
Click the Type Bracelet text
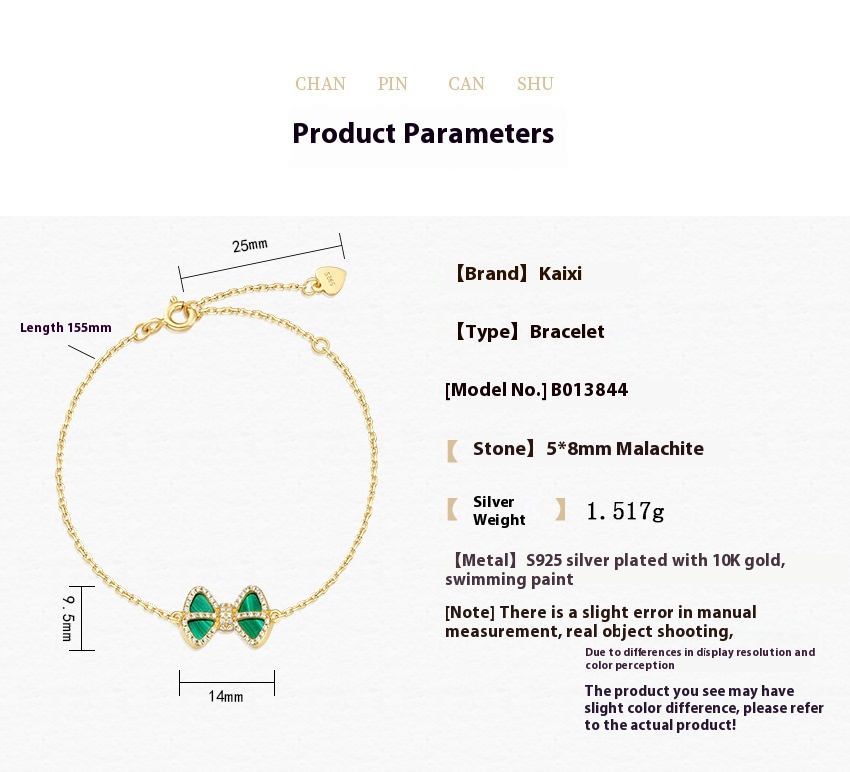[528, 331]
